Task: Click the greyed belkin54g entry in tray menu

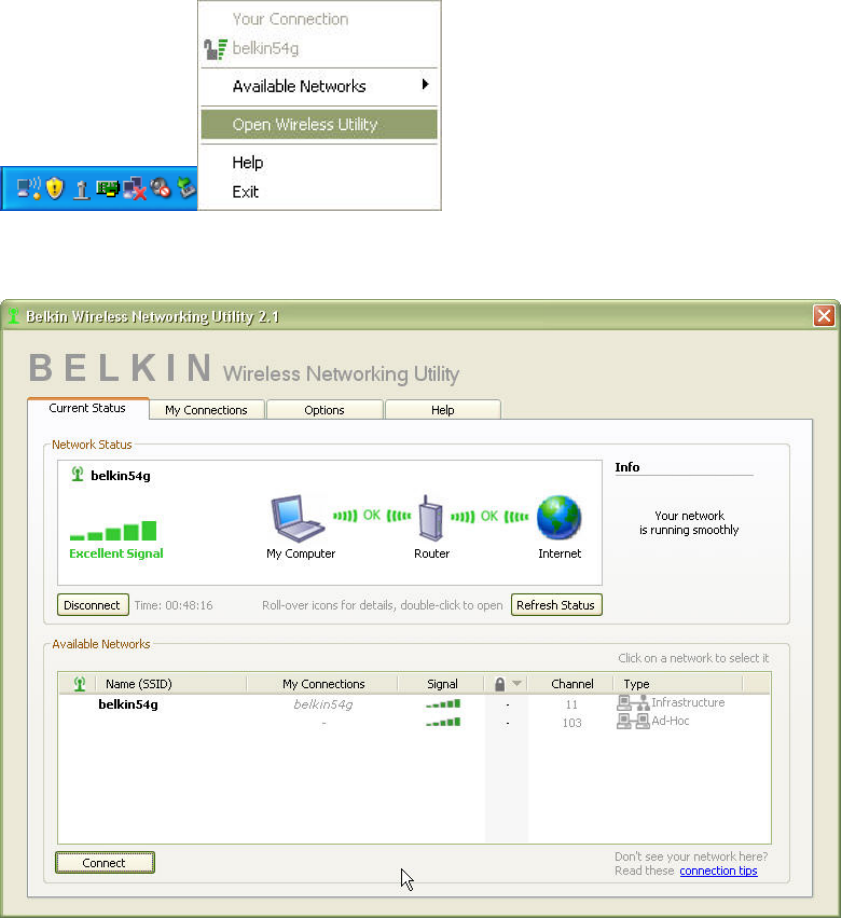Action: click(266, 49)
